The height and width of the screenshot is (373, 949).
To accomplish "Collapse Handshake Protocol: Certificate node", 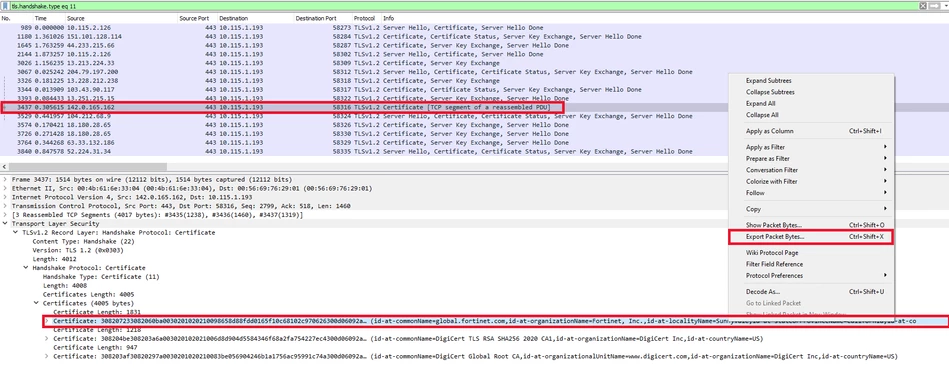I will point(26,268).
